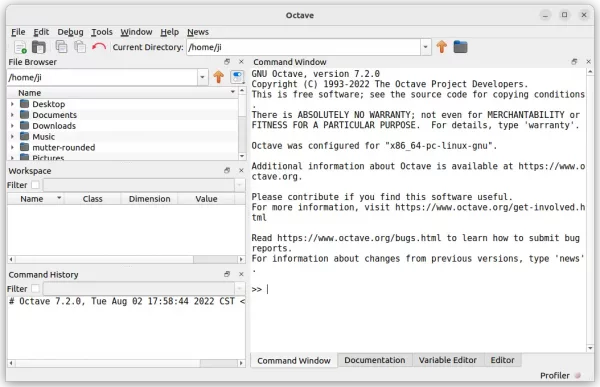Click the Command Window prompt line
This screenshot has height=387, width=600.
click(x=418, y=289)
